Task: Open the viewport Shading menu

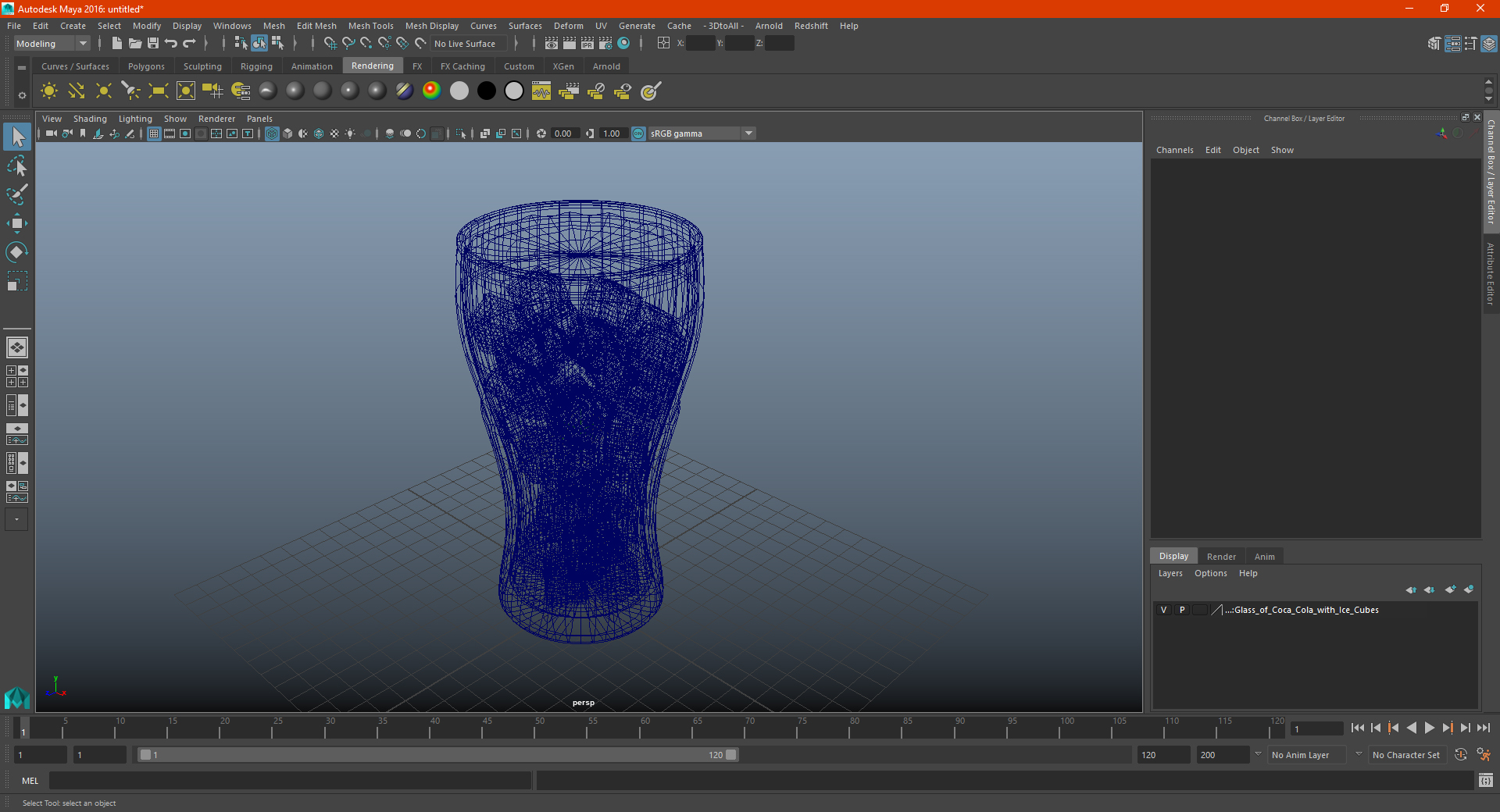Action: (x=90, y=119)
